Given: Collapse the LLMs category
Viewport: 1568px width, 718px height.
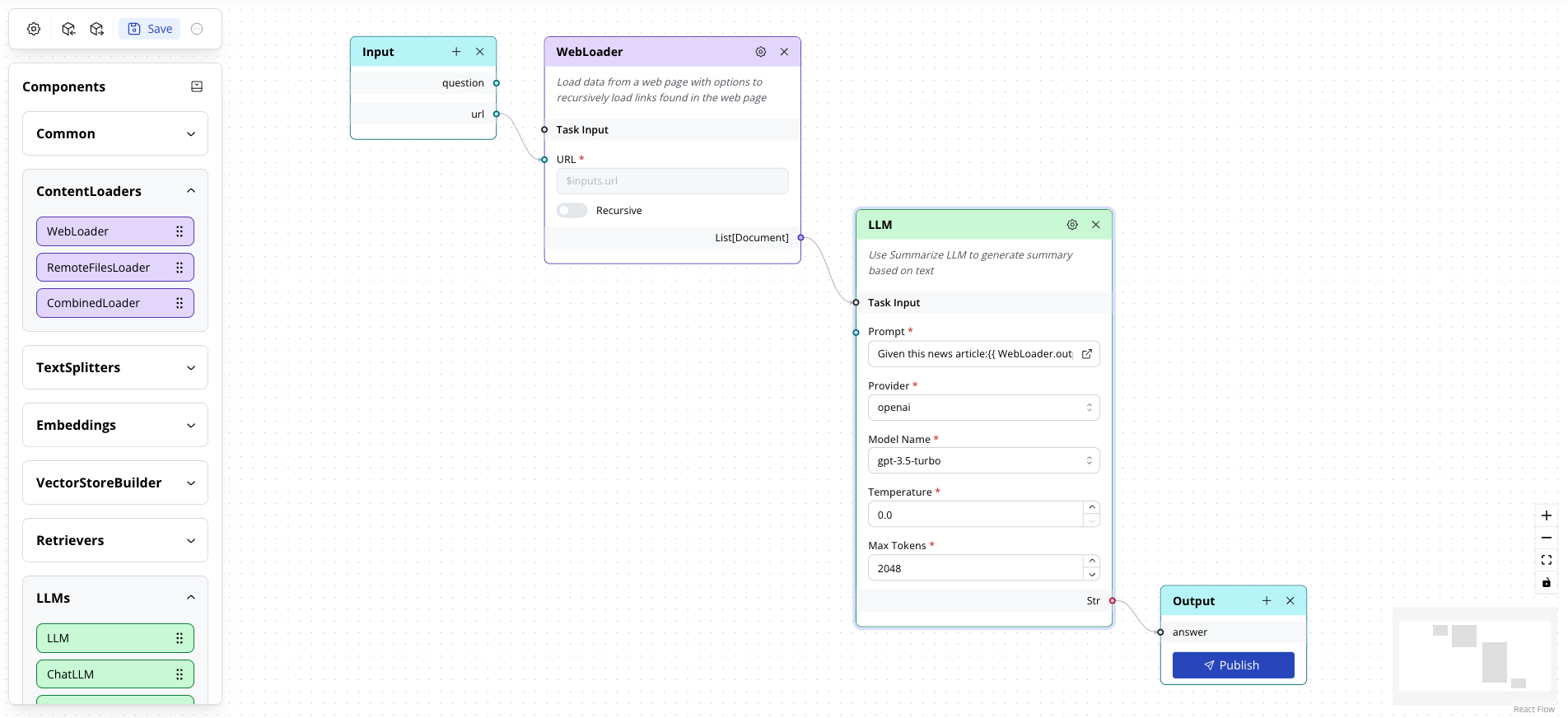Looking at the screenshot, I should point(115,598).
